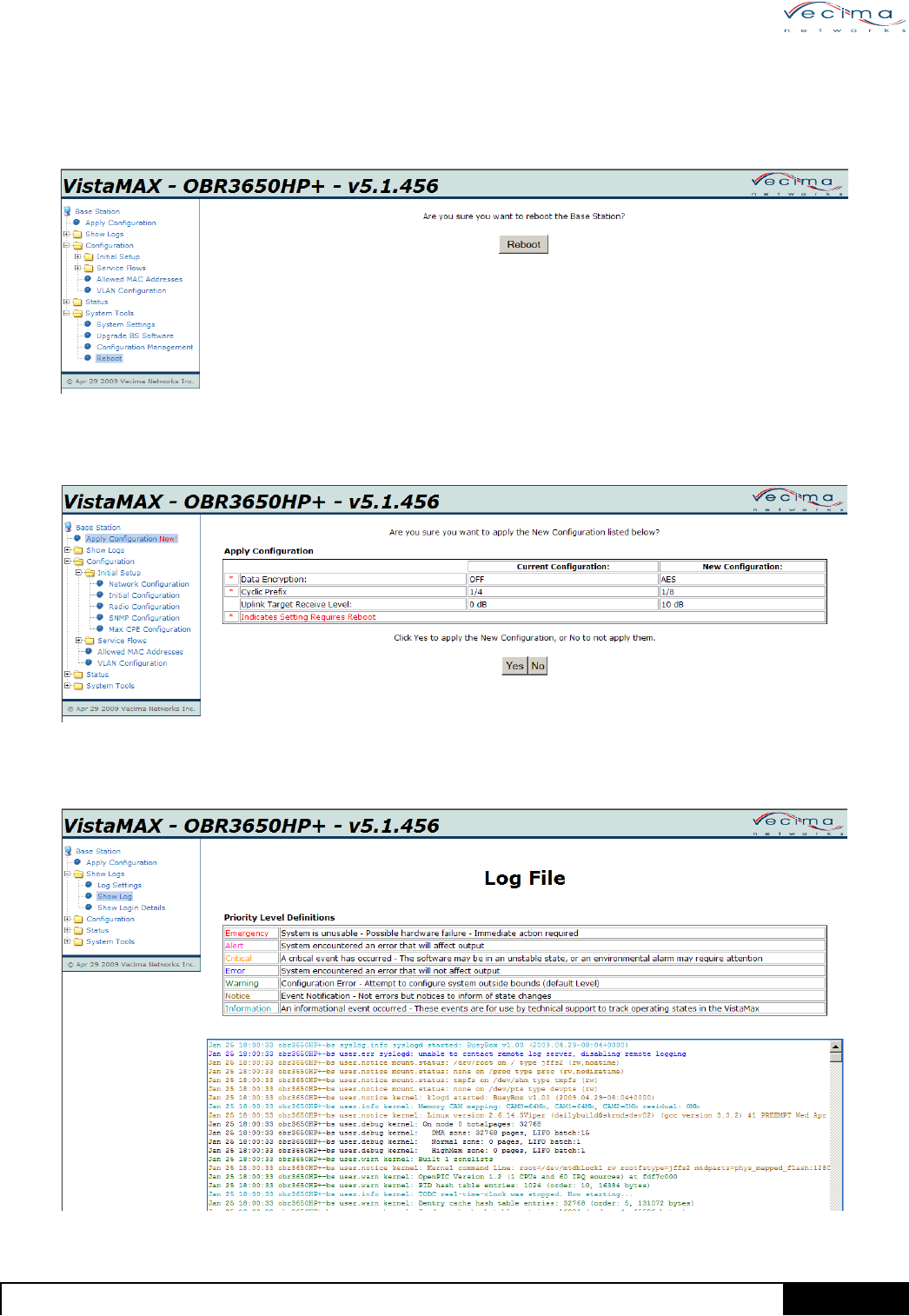This screenshot has height=1316, width=909.
Task: Click the Show Logs folder icon in the Reboot screen
Action: pyautogui.click(x=77, y=234)
